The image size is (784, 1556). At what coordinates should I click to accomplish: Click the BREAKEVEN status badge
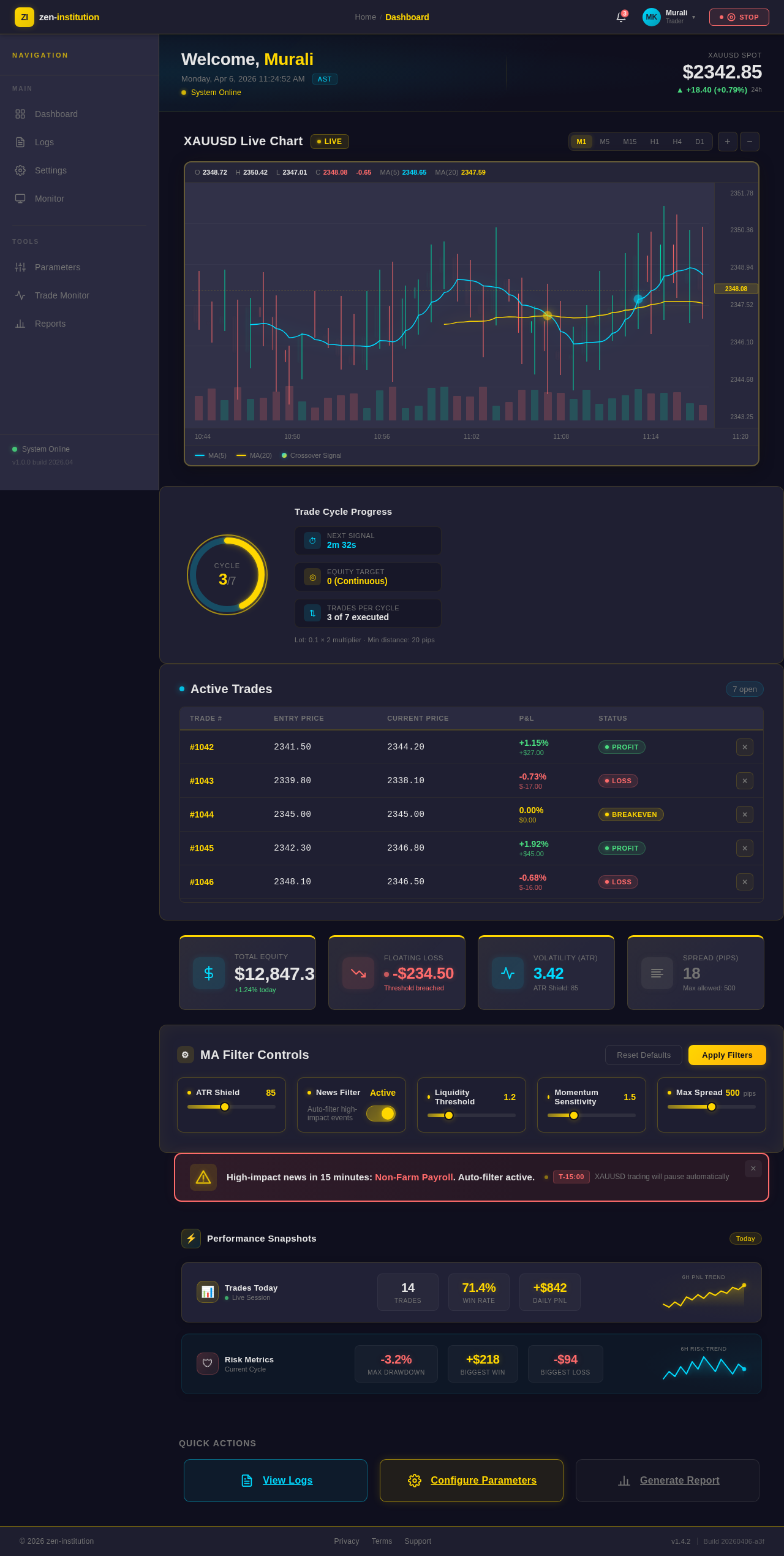tap(631, 814)
